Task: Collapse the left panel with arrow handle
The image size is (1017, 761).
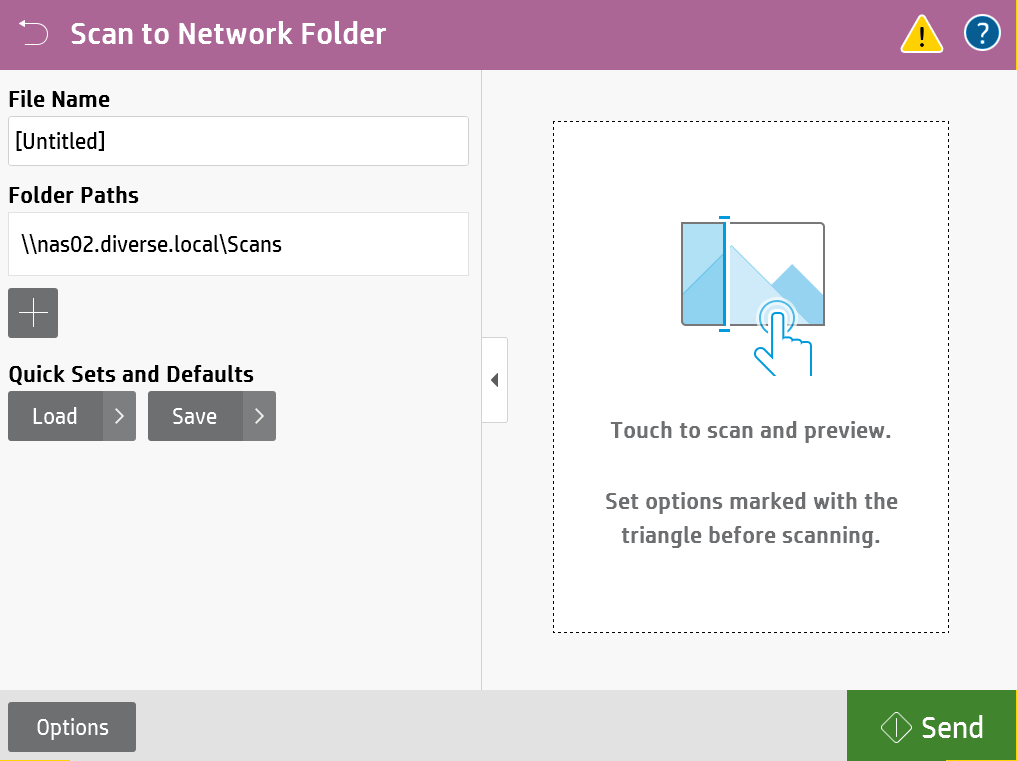Action: coord(494,380)
